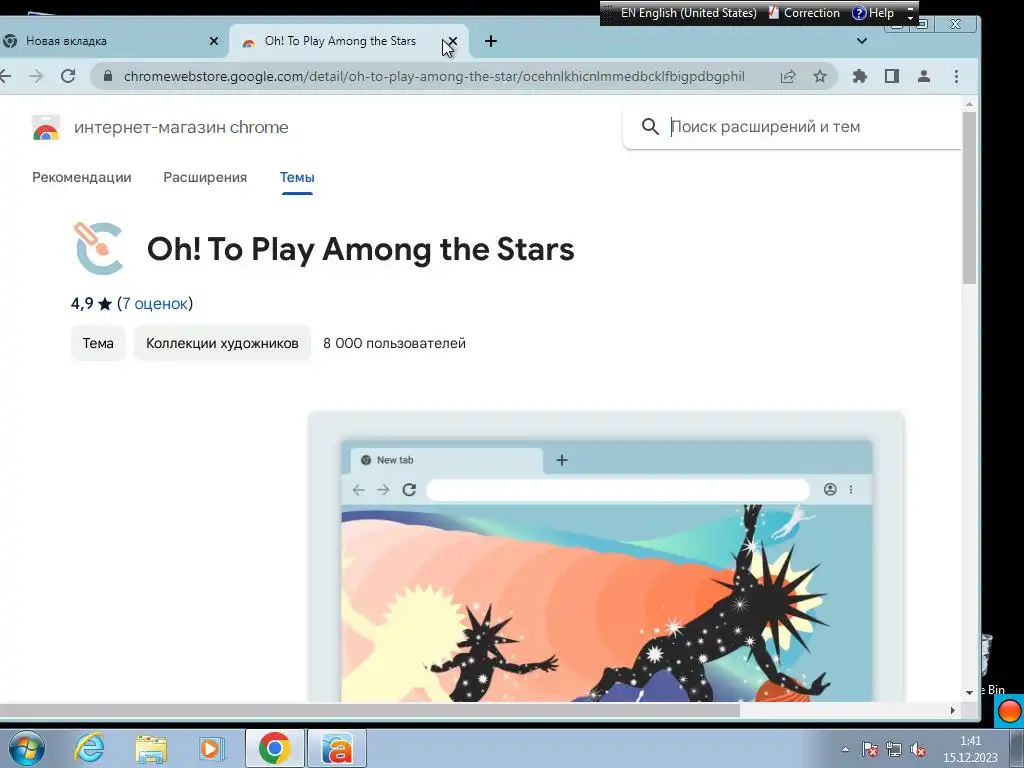1024x768 pixels.
Task: Click the horizontal scroll right arrow
Action: point(953,711)
